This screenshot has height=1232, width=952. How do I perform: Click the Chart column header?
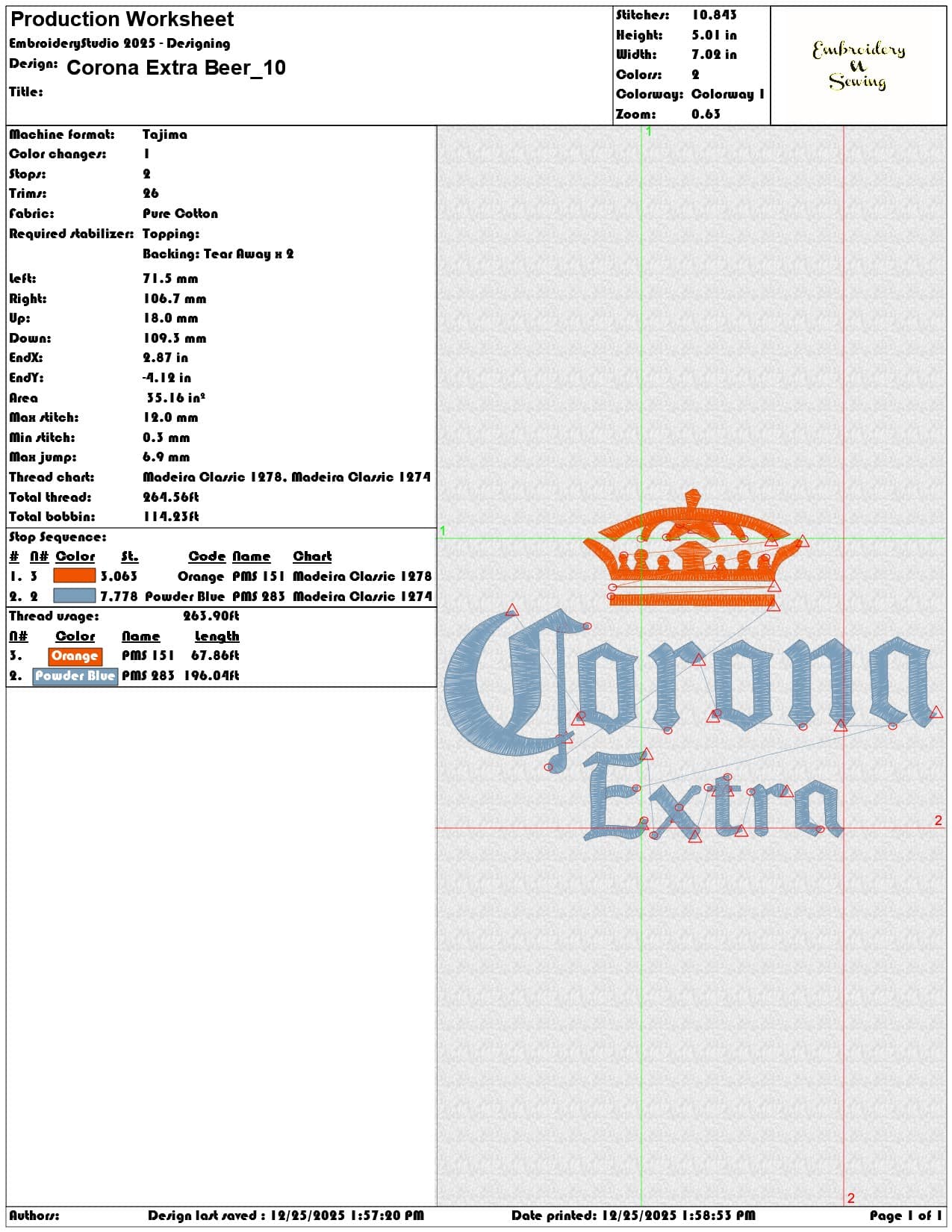(312, 556)
